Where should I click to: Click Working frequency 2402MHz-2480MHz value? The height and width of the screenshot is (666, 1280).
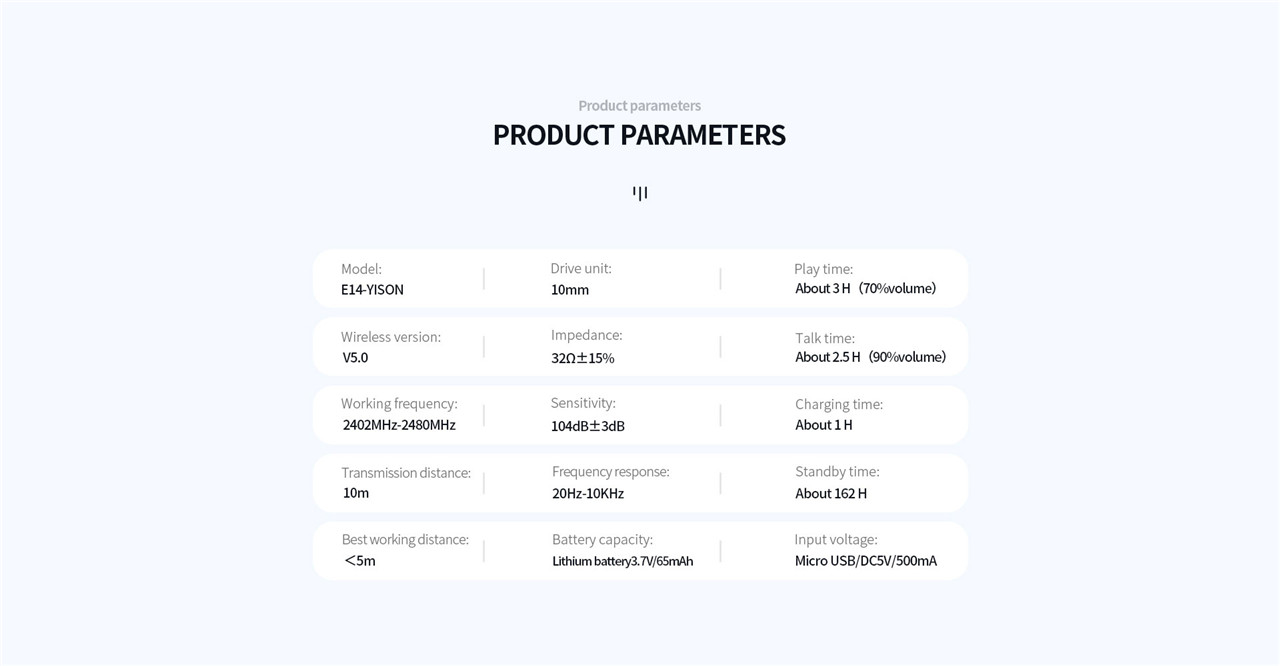click(x=399, y=425)
